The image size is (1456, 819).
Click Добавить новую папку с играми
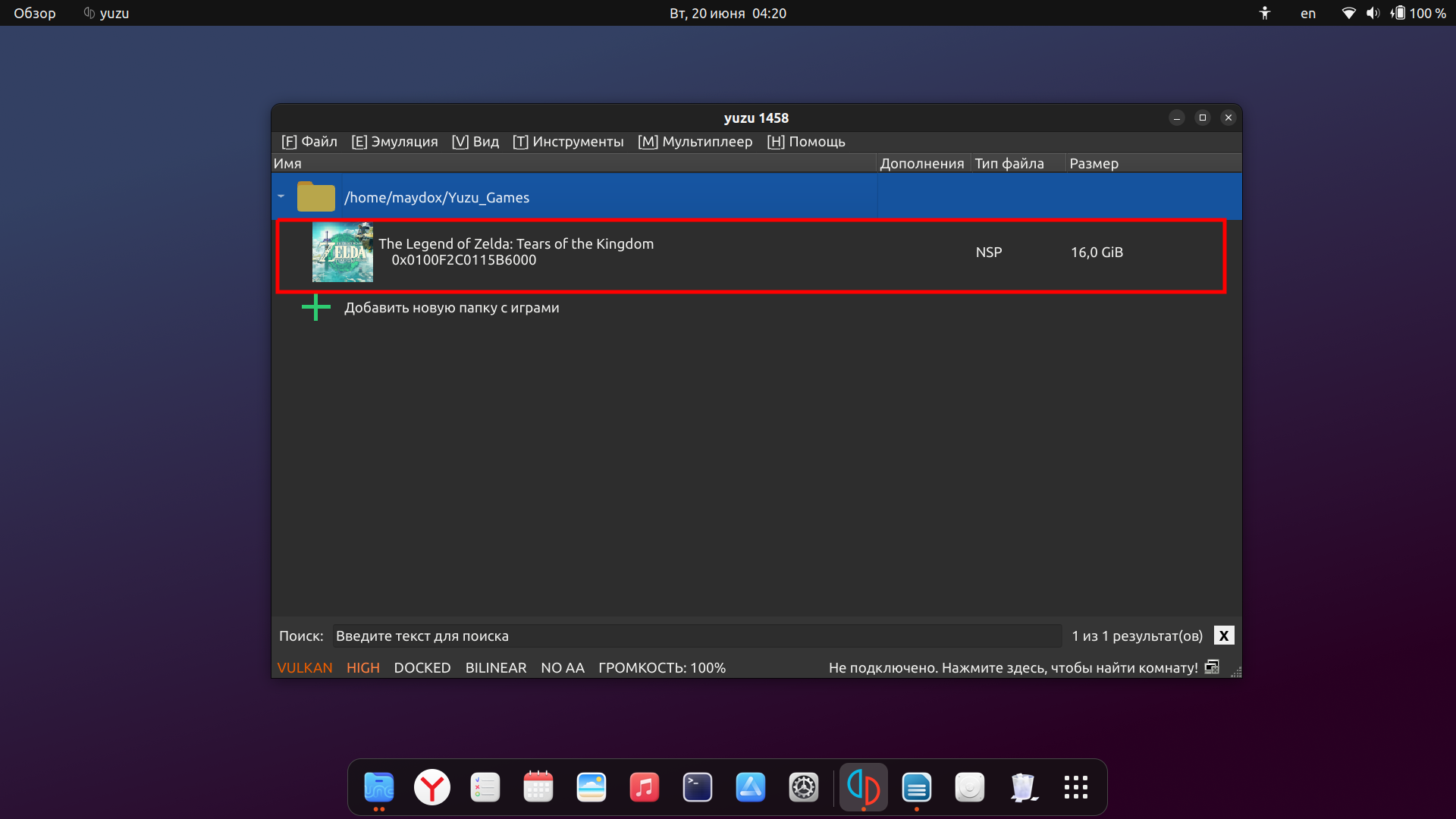point(452,308)
